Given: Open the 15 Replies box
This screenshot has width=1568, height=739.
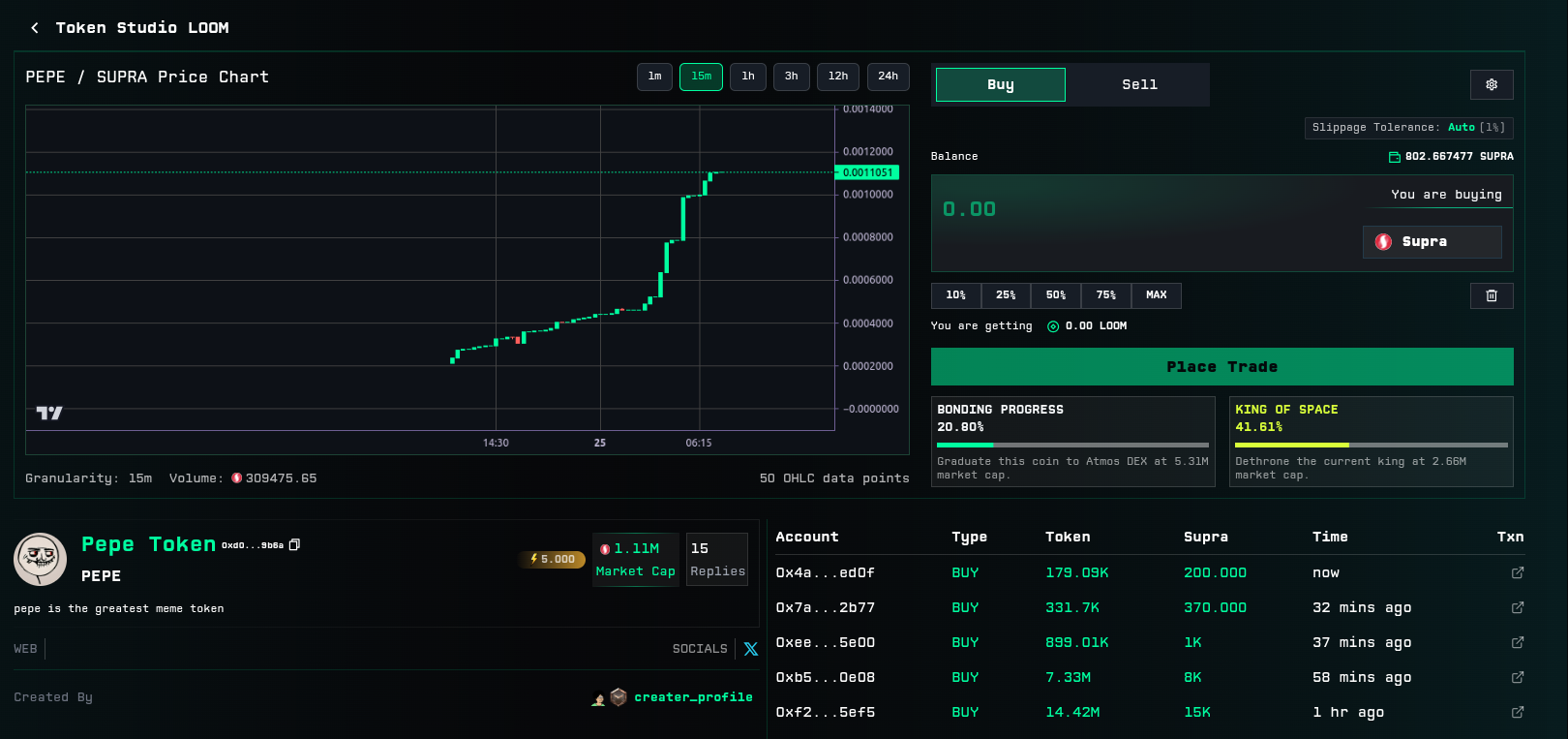Looking at the screenshot, I should [x=717, y=560].
